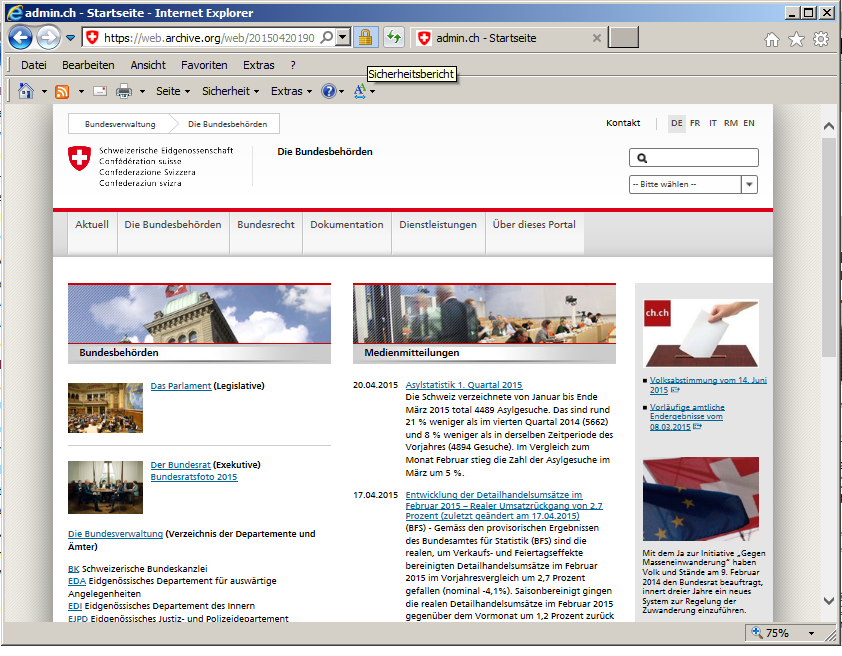The width and height of the screenshot is (842, 656).
Task: Click the Bundesverwaltung breadcrumb
Action: pyautogui.click(x=120, y=124)
